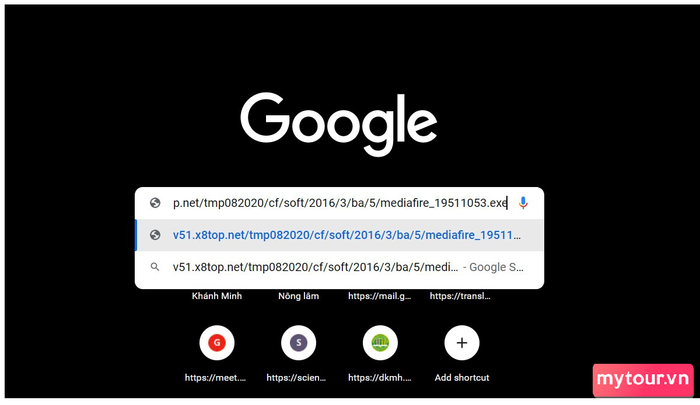Click the Add shortcut label
700x405 pixels.
pyautogui.click(x=462, y=378)
